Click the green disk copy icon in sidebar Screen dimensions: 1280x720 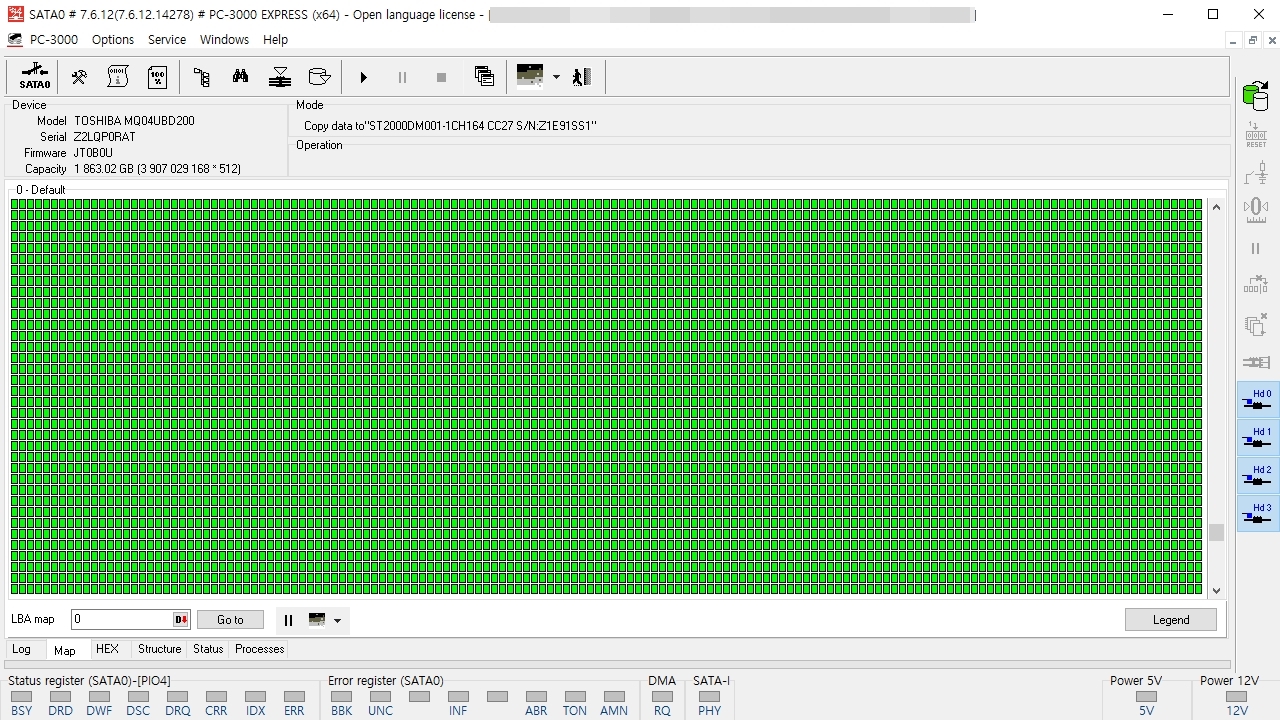[x=1255, y=97]
